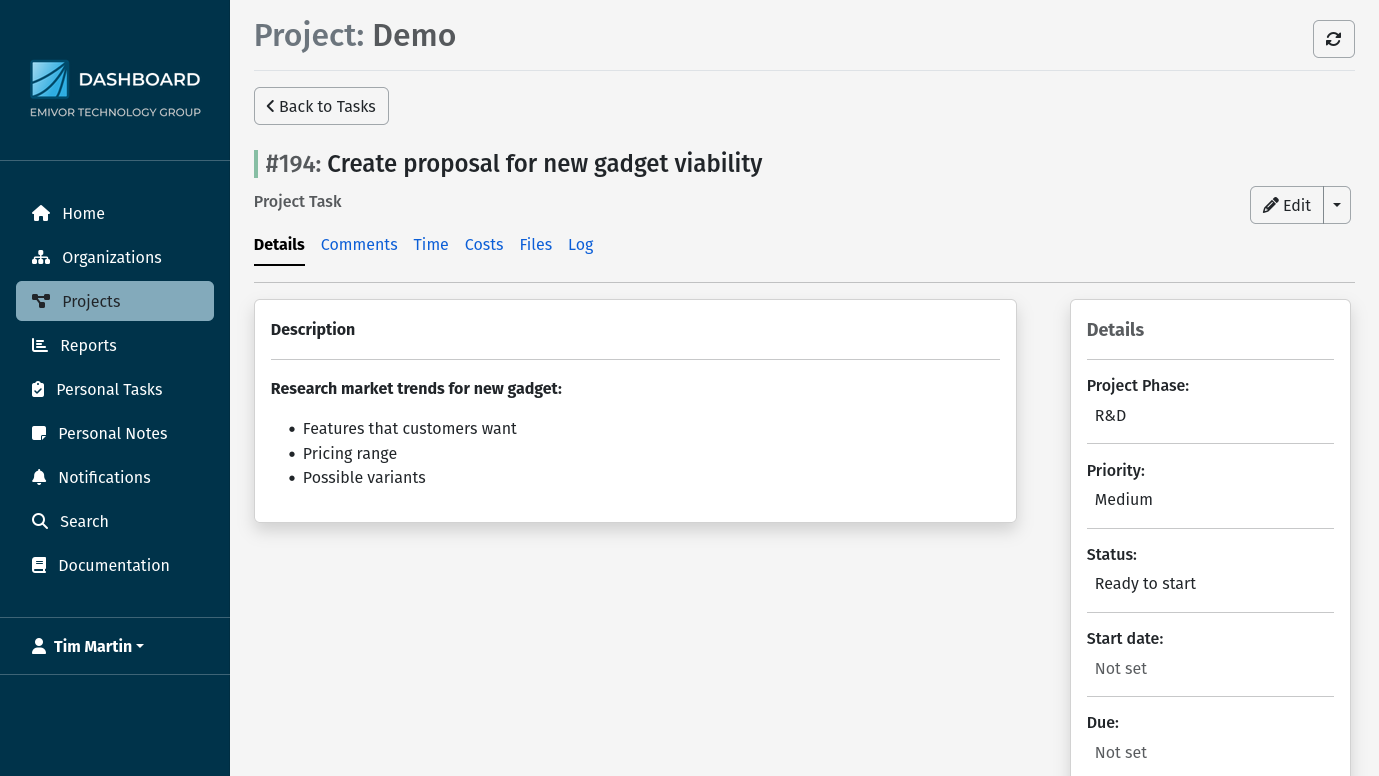The height and width of the screenshot is (776, 1379).
Task: Click the Documentation book icon
Action: click(39, 565)
